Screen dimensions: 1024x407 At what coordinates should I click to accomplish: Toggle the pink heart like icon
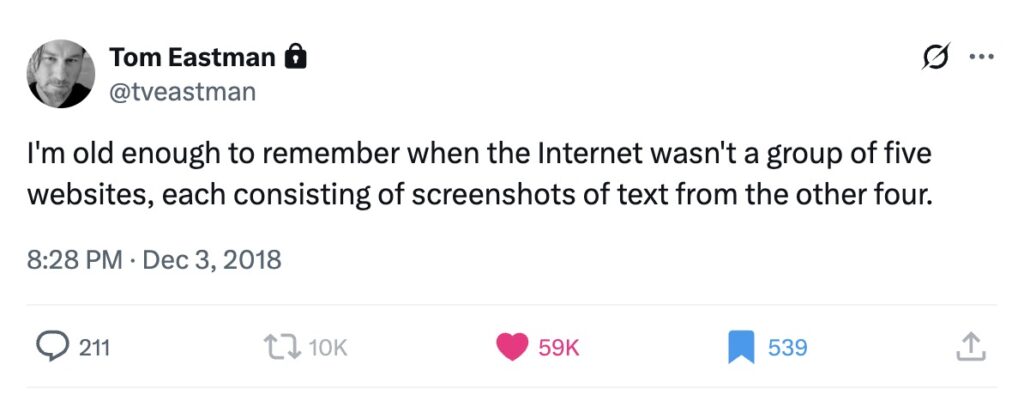click(513, 347)
